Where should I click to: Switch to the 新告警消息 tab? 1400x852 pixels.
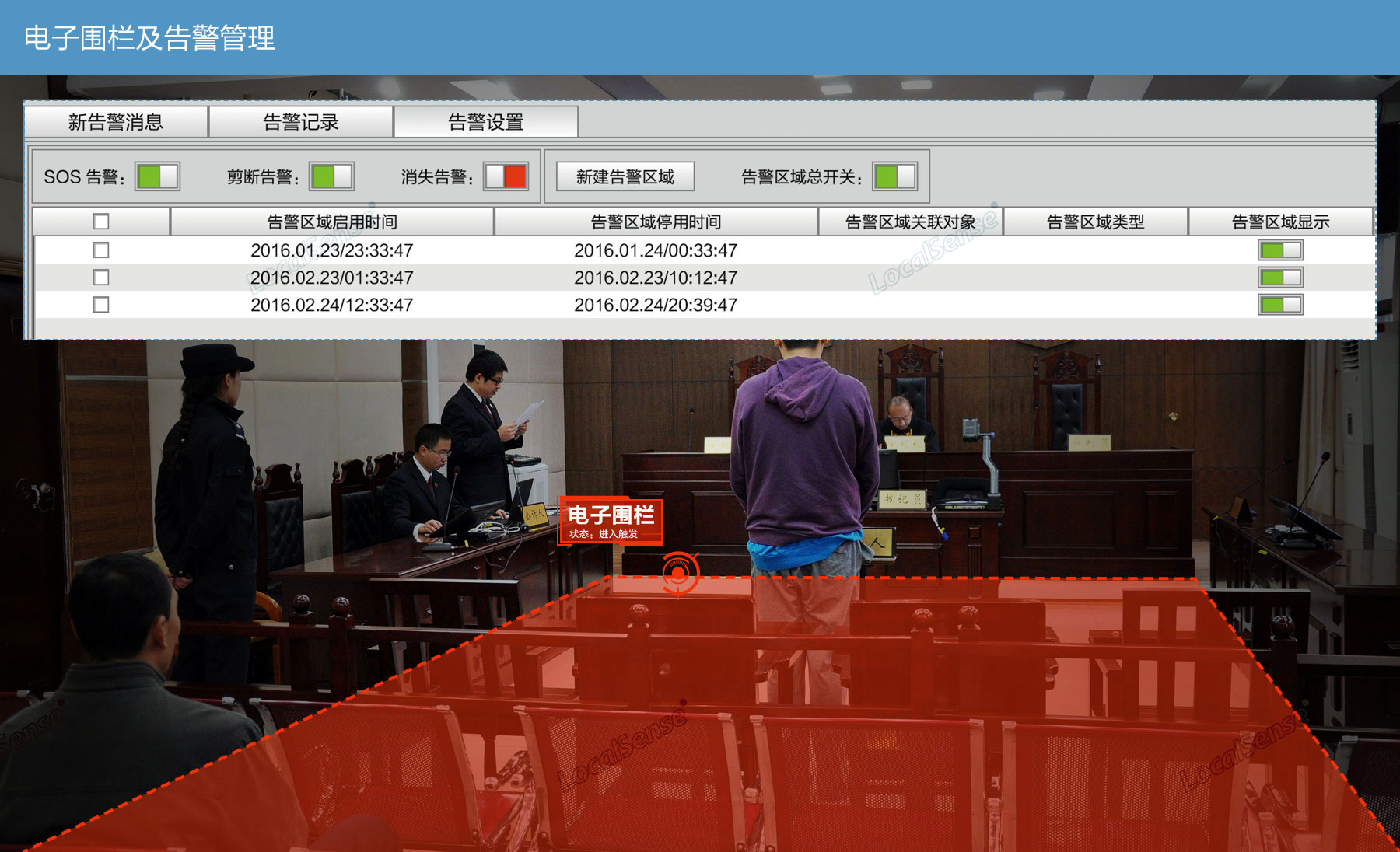point(116,122)
